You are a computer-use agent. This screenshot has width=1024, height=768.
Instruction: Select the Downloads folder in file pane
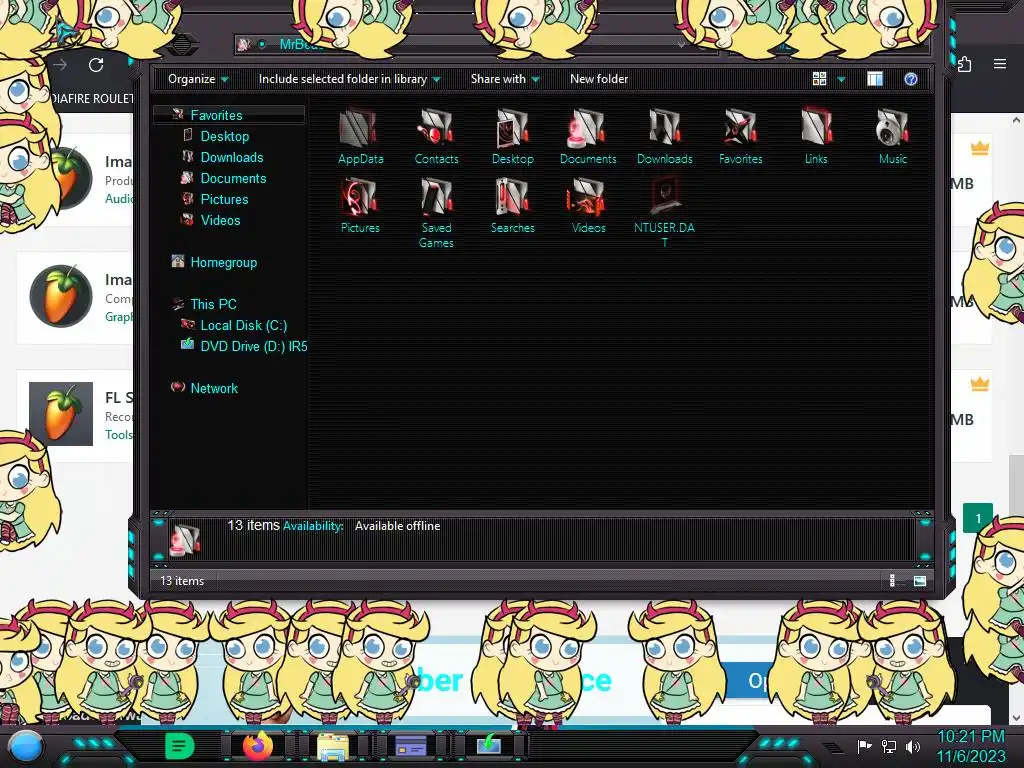click(x=664, y=137)
